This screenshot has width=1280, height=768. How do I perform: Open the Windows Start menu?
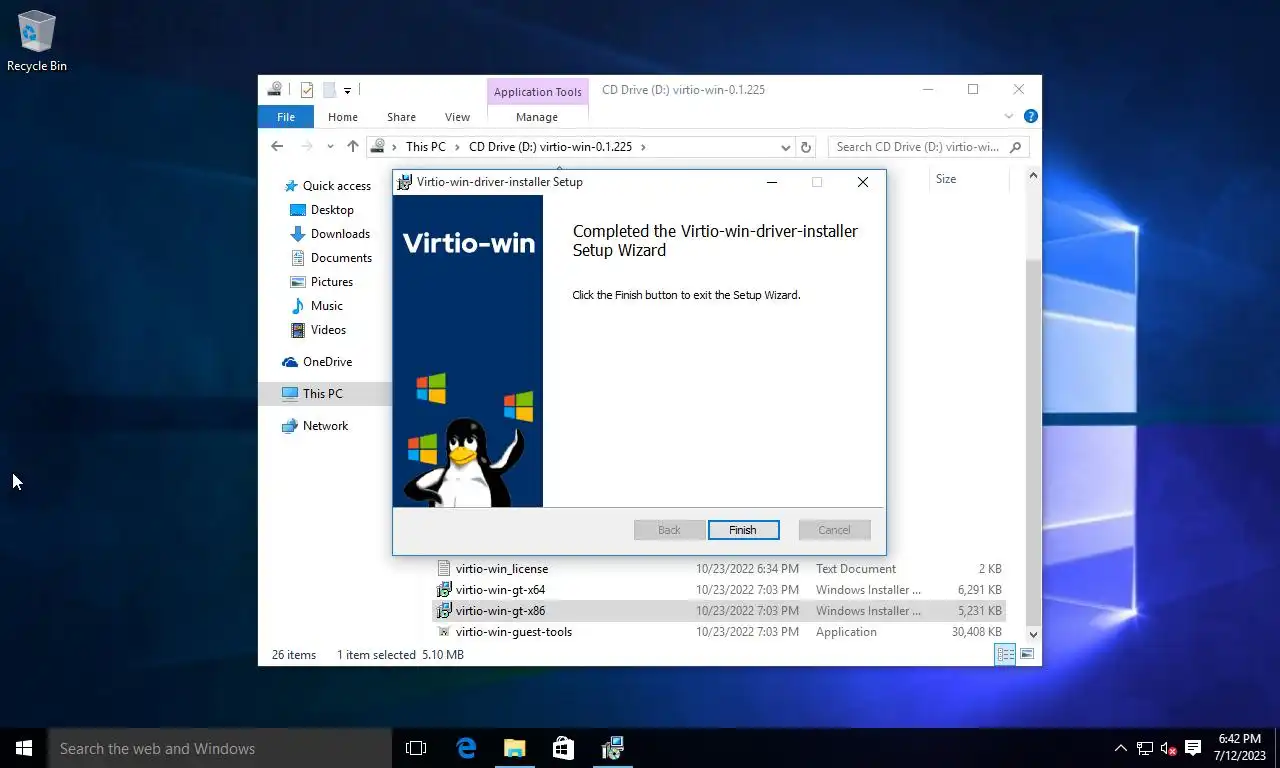coord(24,748)
